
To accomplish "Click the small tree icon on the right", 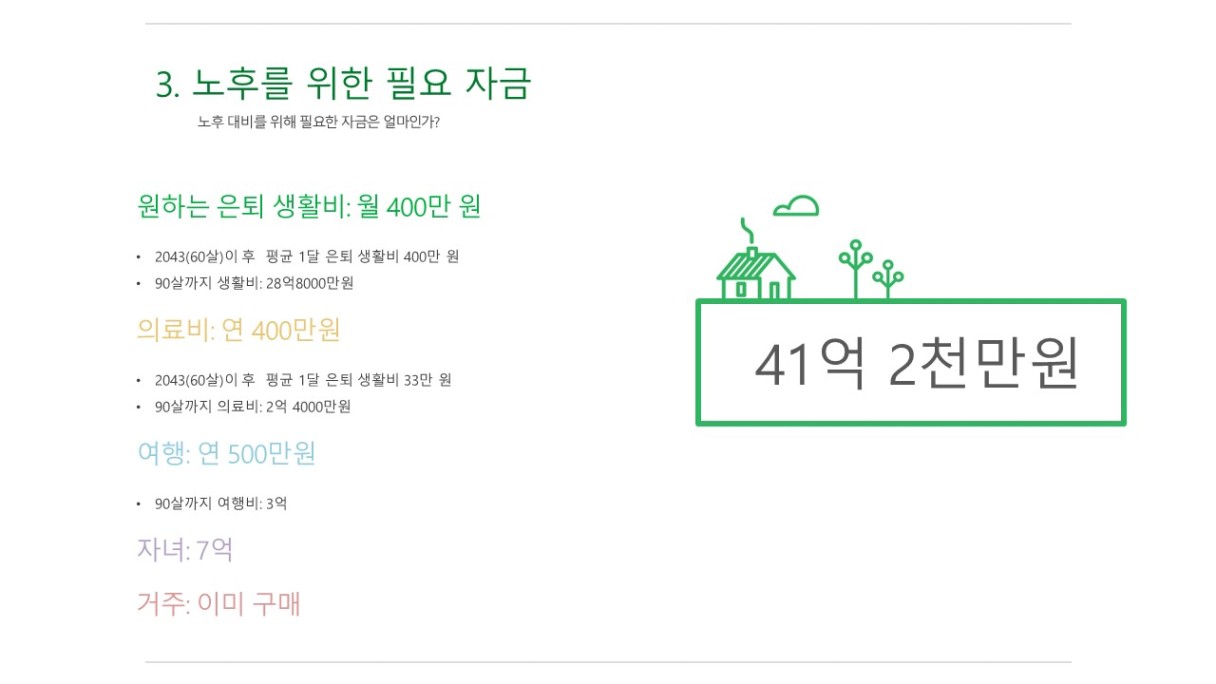I will point(888,279).
